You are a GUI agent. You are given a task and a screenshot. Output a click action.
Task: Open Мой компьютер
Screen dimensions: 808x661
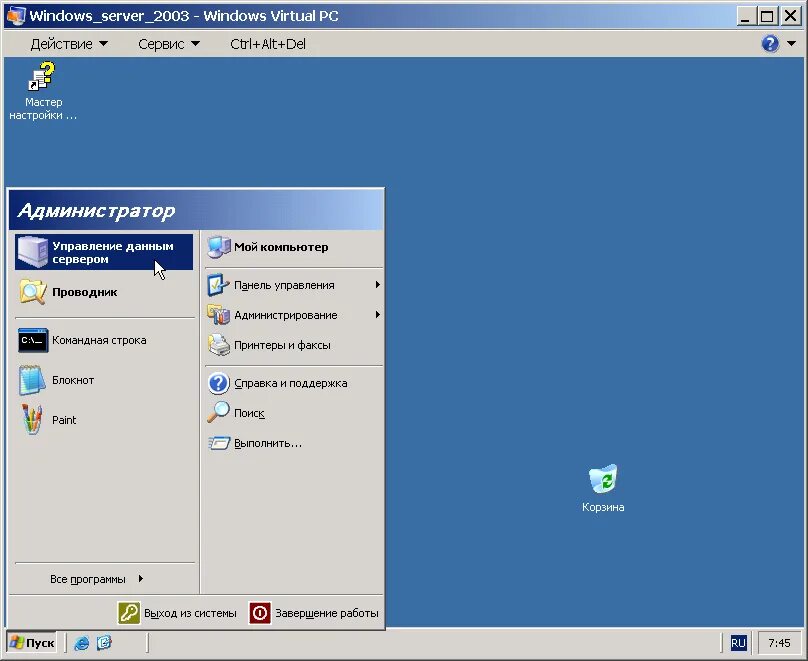point(294,247)
